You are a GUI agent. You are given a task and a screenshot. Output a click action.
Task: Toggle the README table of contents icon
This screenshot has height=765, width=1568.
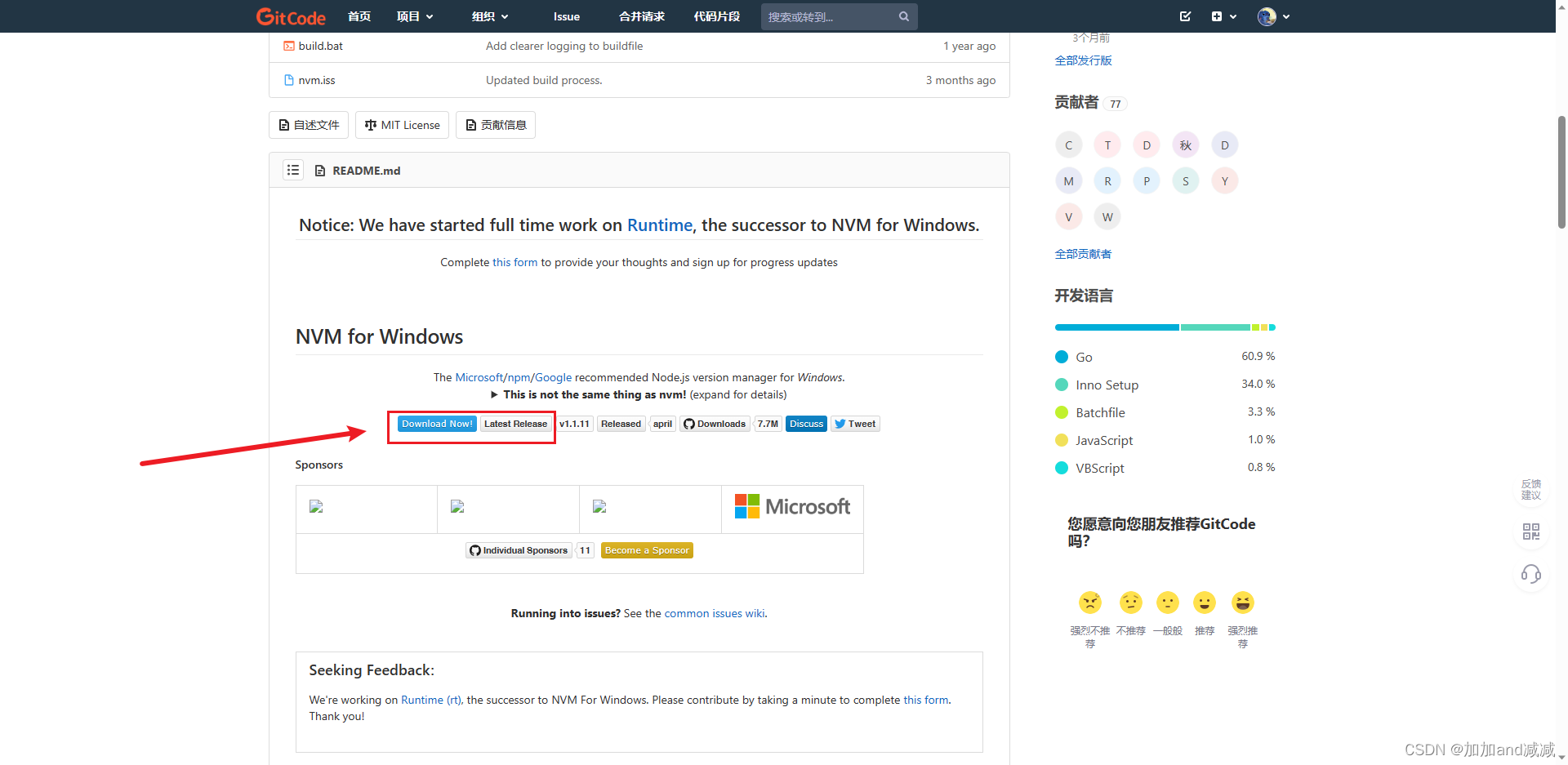point(293,170)
